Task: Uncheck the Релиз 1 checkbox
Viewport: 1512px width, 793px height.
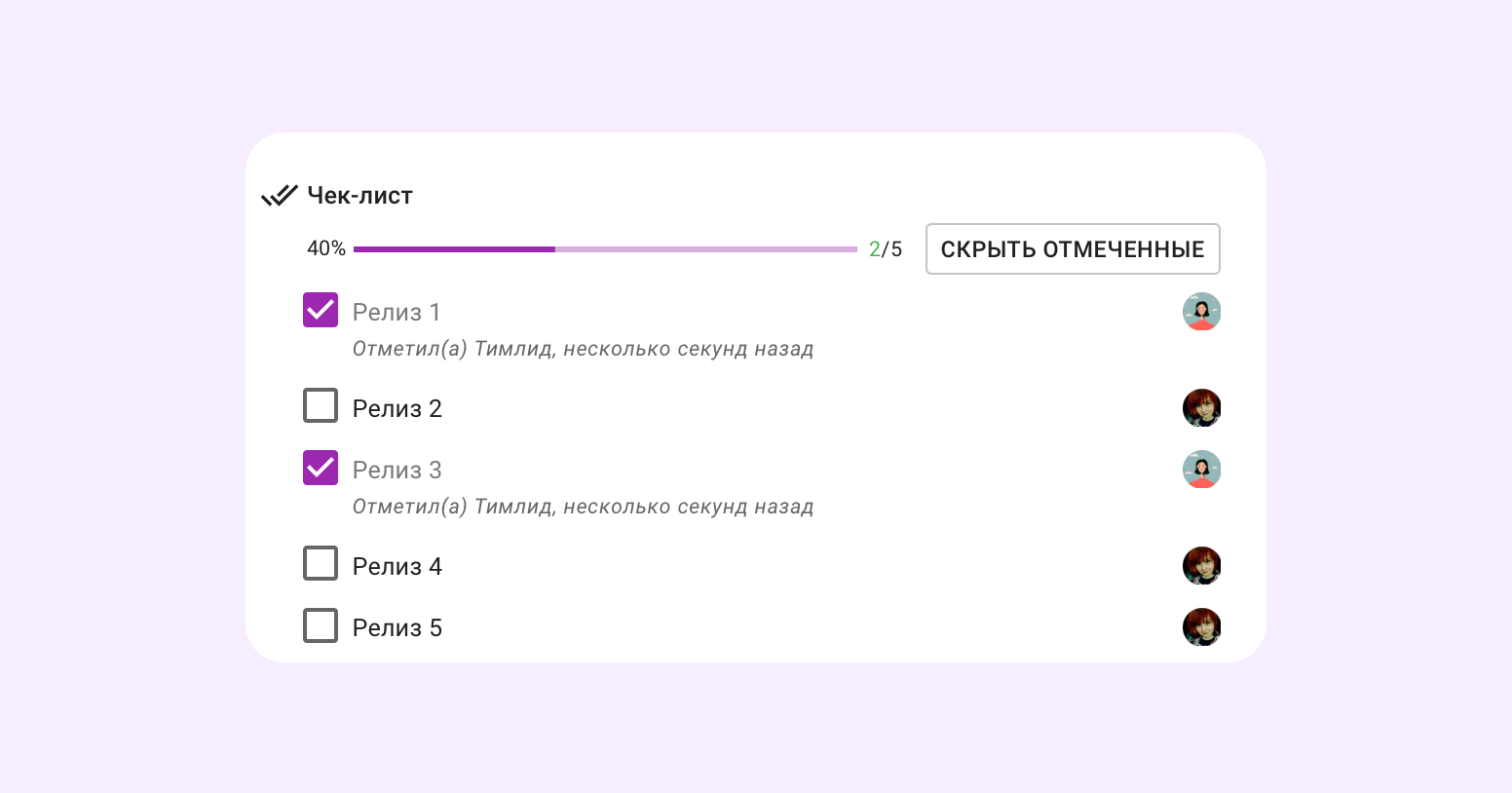Action: click(321, 310)
